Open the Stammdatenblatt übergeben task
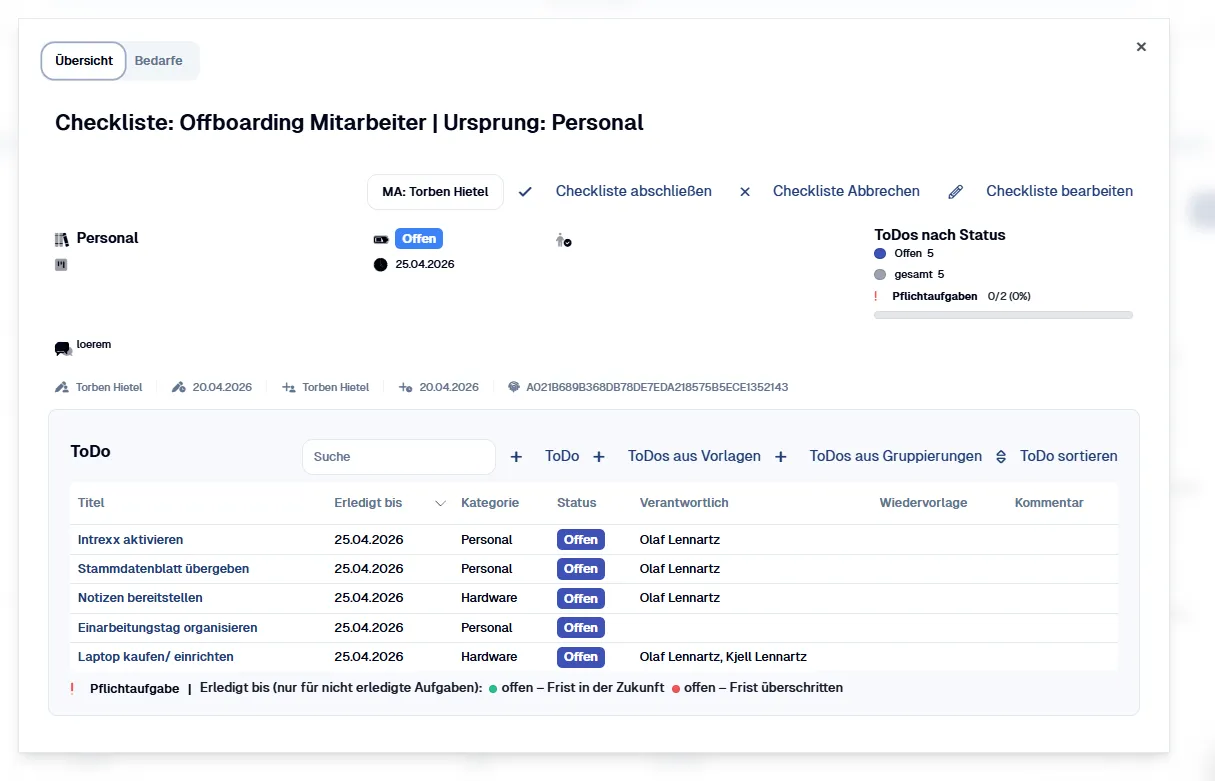The height and width of the screenshot is (781, 1215). pos(163,569)
